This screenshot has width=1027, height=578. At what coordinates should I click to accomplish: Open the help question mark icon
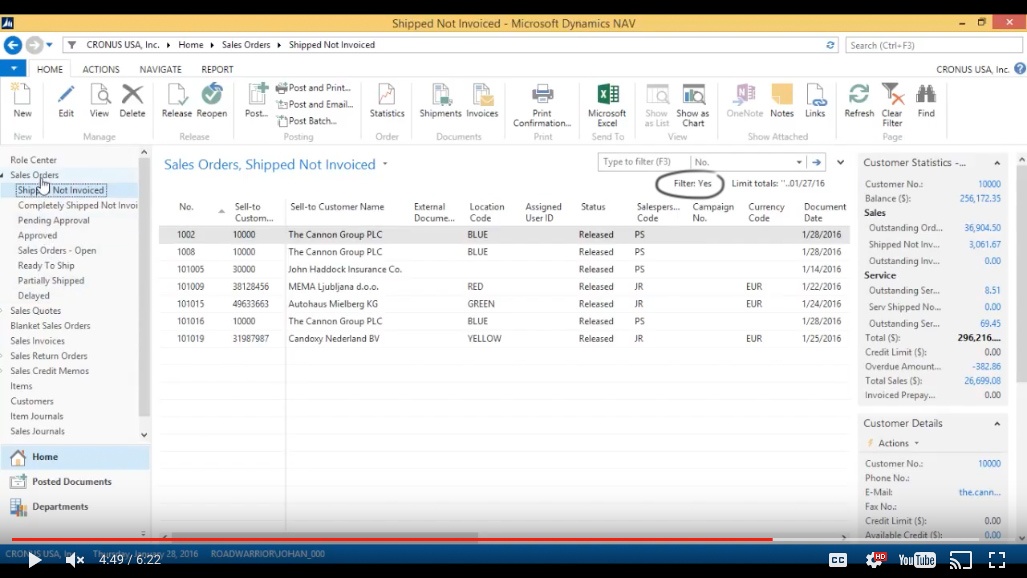coord(1020,69)
